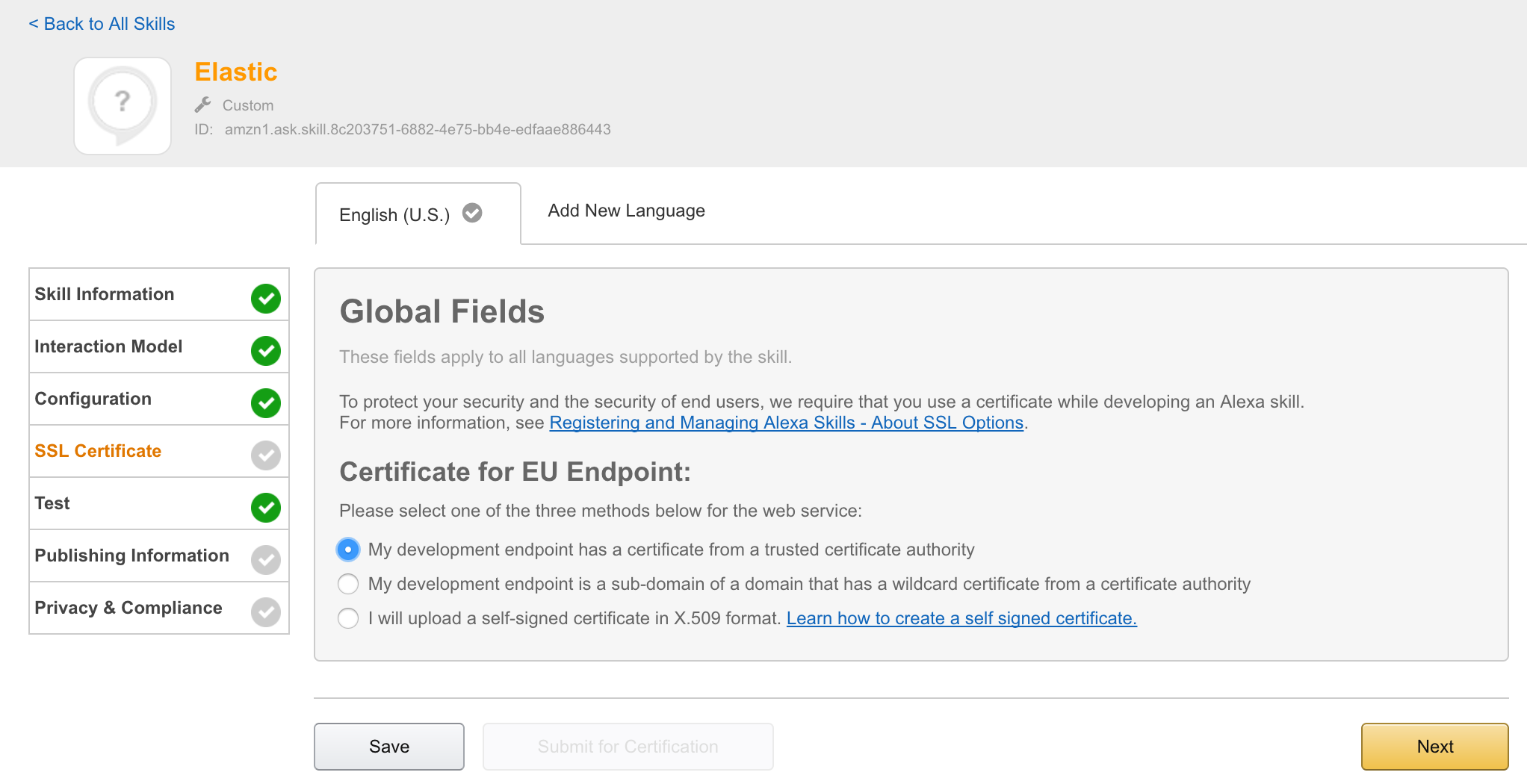This screenshot has height=784, width=1527.
Task: Click the green checkmark next to Interaction Model
Action: pyautogui.click(x=265, y=350)
